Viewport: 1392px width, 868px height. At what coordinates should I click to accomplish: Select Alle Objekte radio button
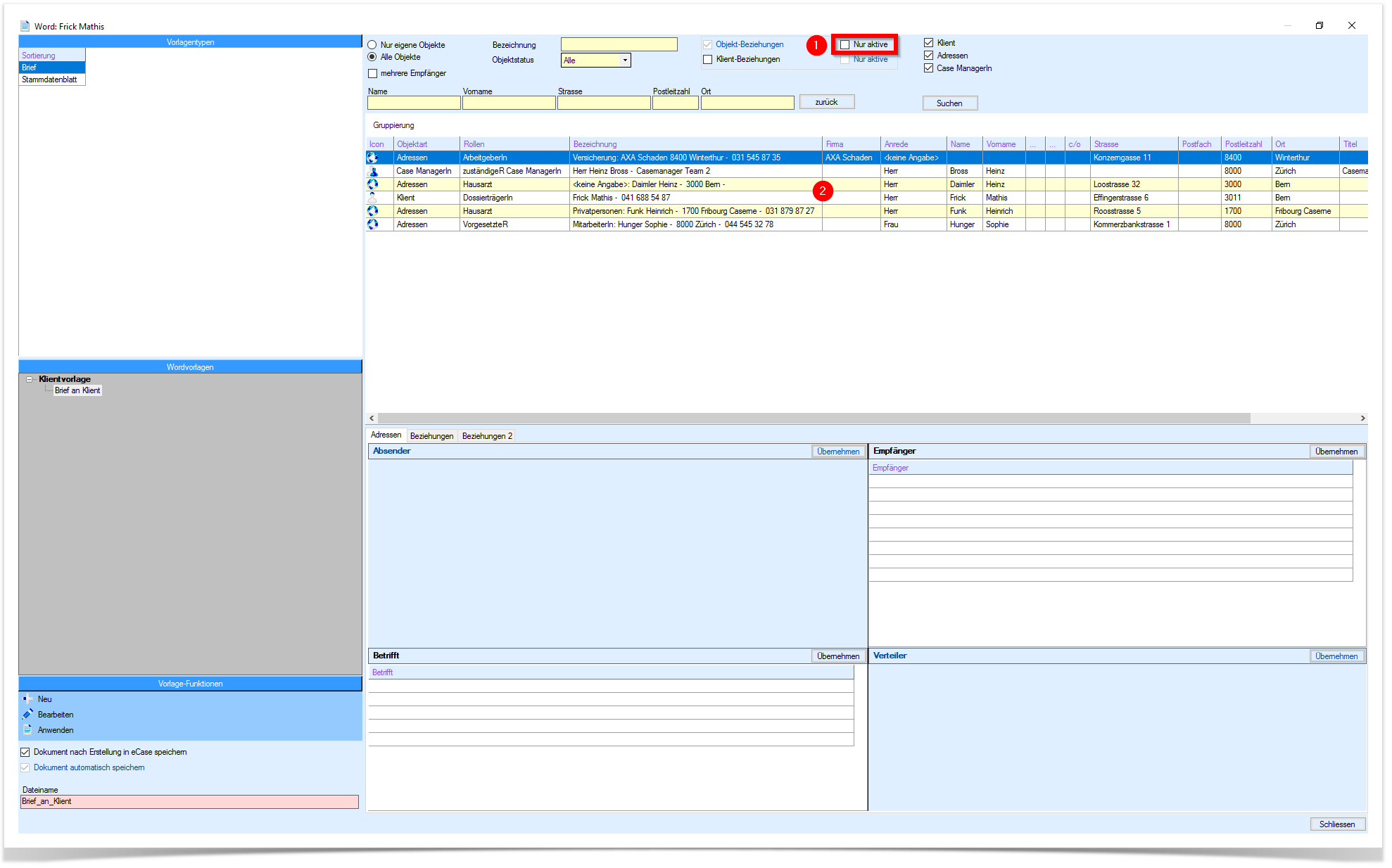click(x=372, y=57)
